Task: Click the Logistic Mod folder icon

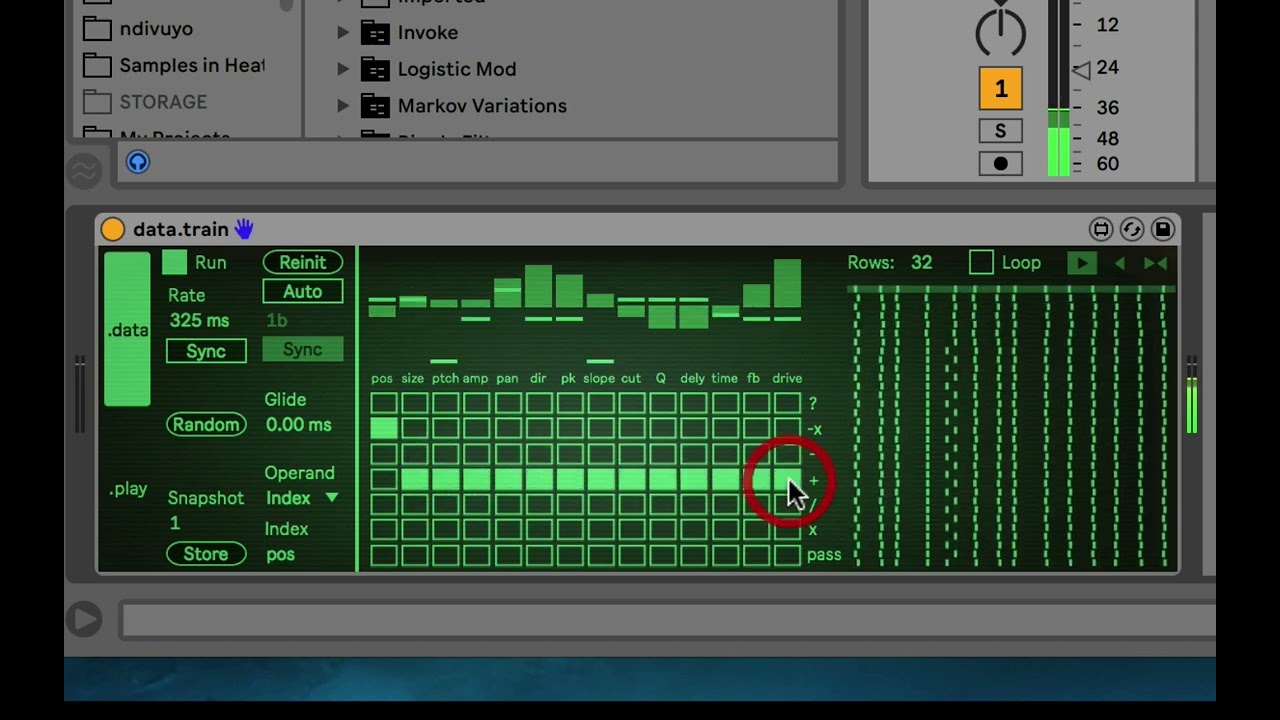Action: [x=375, y=70]
